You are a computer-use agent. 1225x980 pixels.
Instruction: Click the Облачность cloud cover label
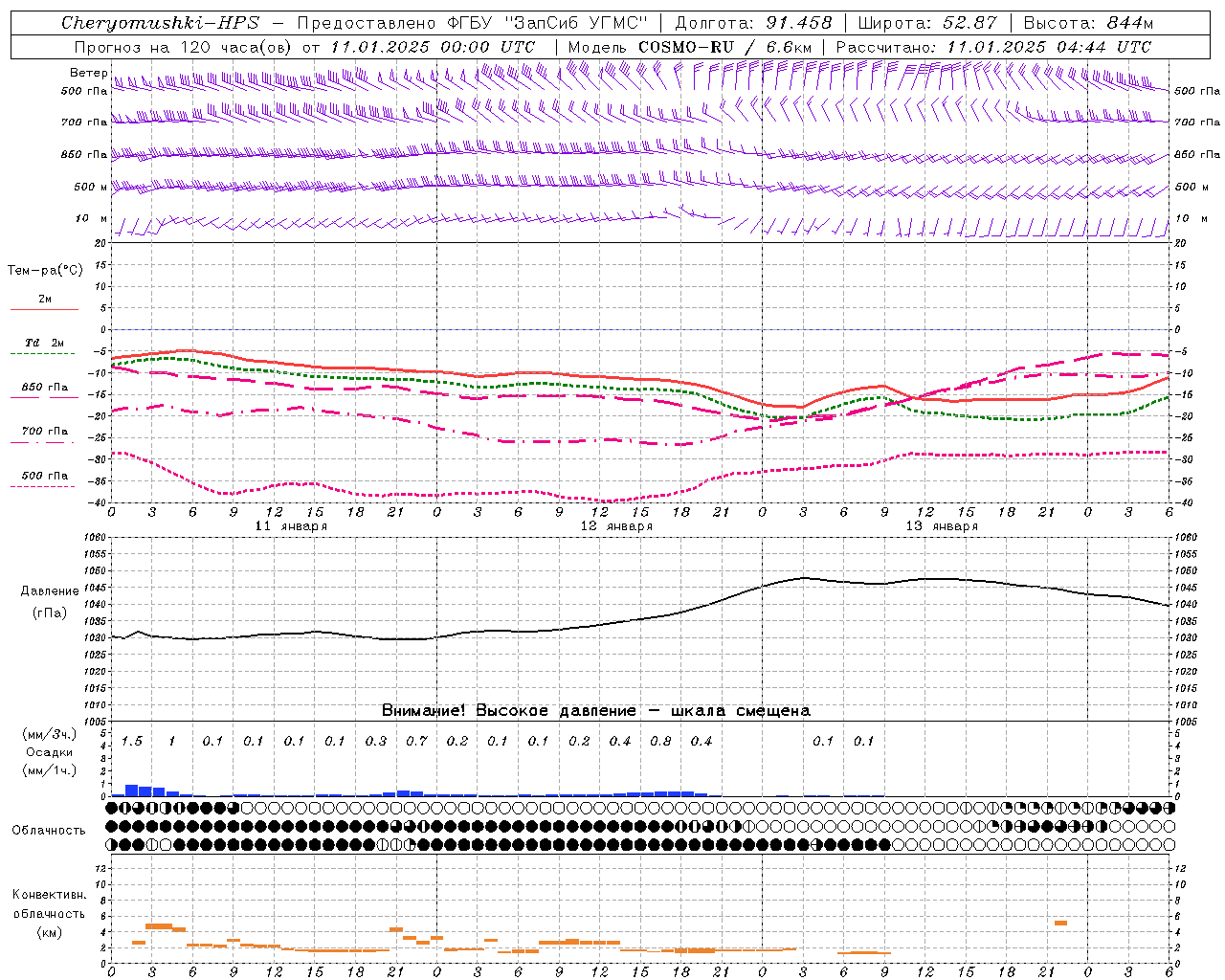click(x=49, y=831)
